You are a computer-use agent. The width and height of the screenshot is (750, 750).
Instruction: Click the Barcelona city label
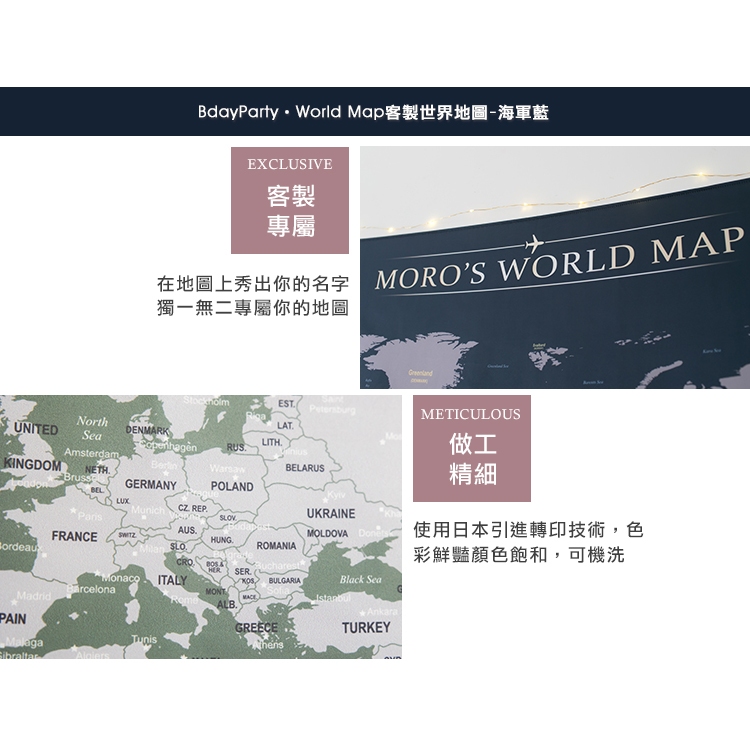coord(91,589)
